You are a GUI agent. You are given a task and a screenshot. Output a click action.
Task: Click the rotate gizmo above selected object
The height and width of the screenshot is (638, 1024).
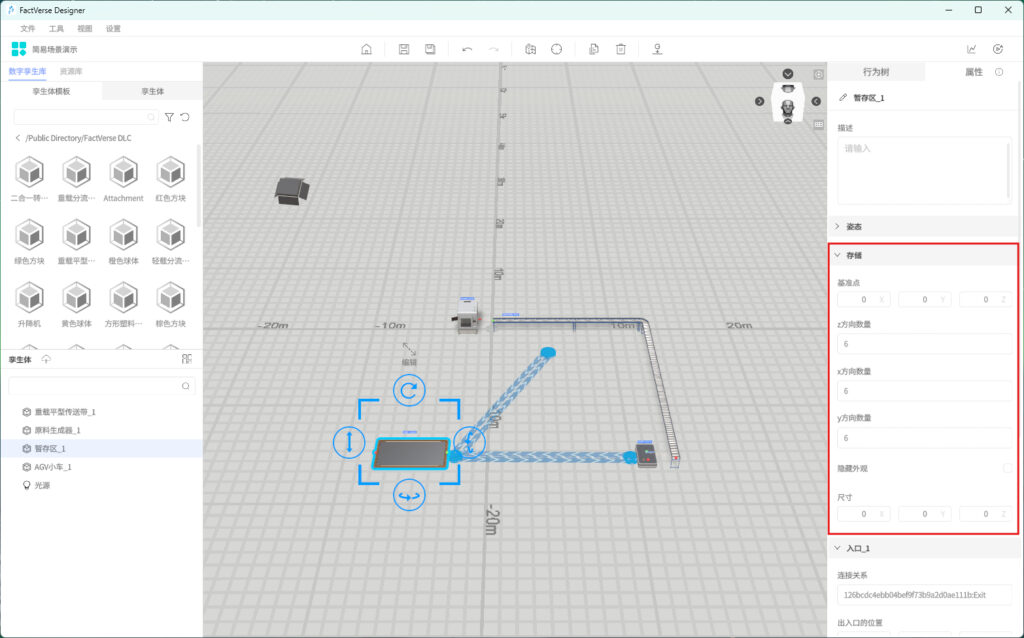409,391
